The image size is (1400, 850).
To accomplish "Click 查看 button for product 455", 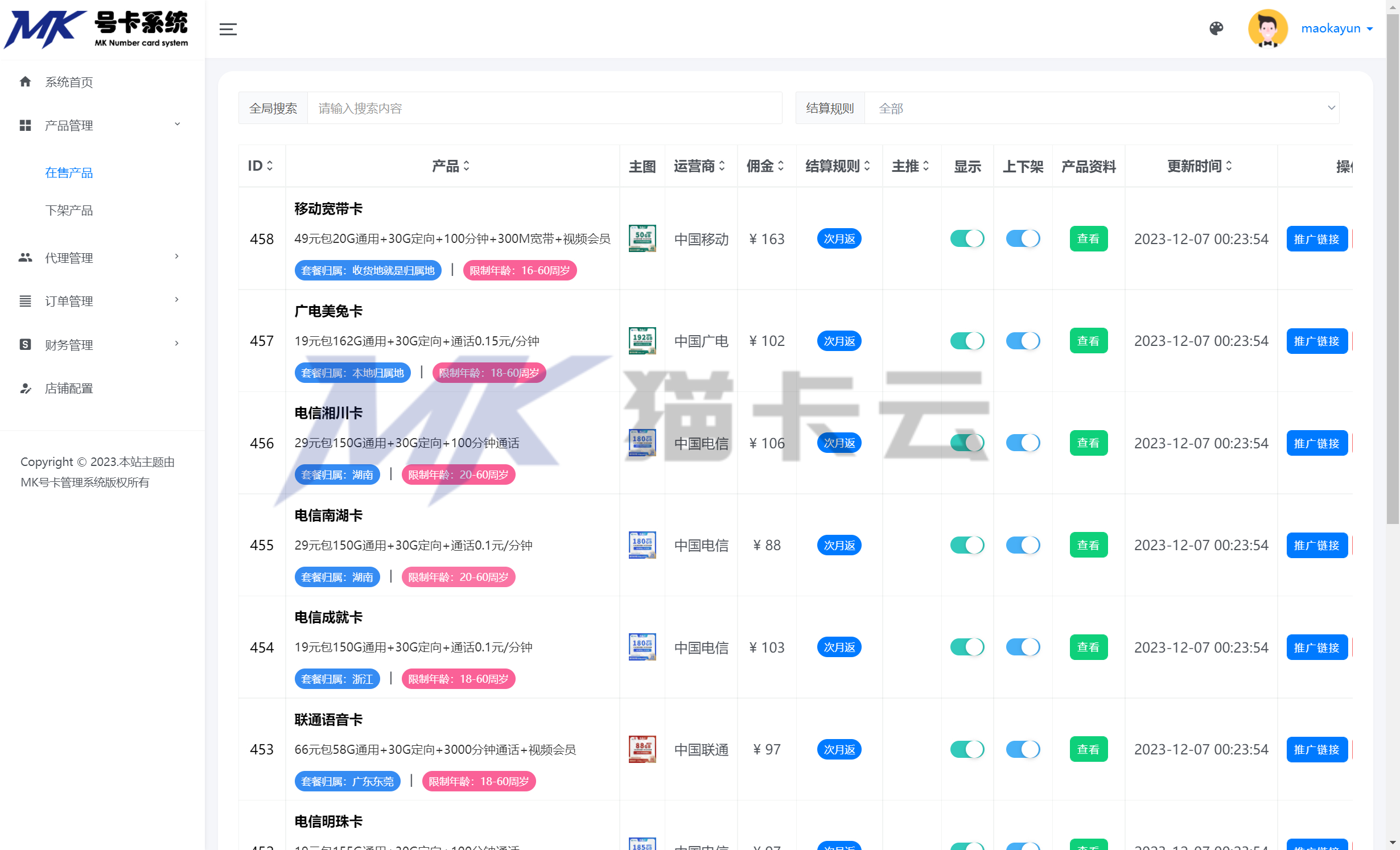I will [x=1088, y=545].
